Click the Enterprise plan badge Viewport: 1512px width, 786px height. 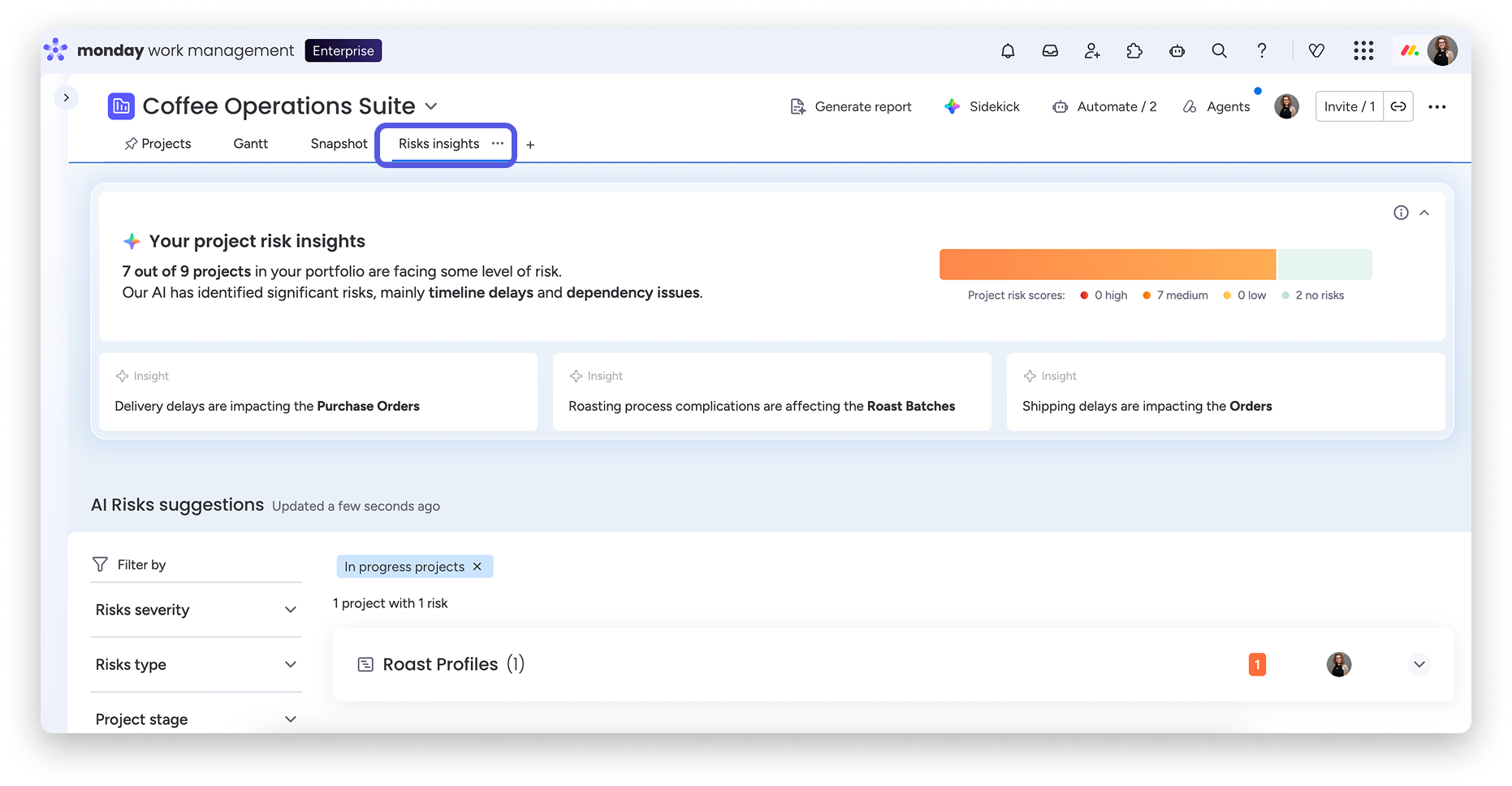(343, 50)
